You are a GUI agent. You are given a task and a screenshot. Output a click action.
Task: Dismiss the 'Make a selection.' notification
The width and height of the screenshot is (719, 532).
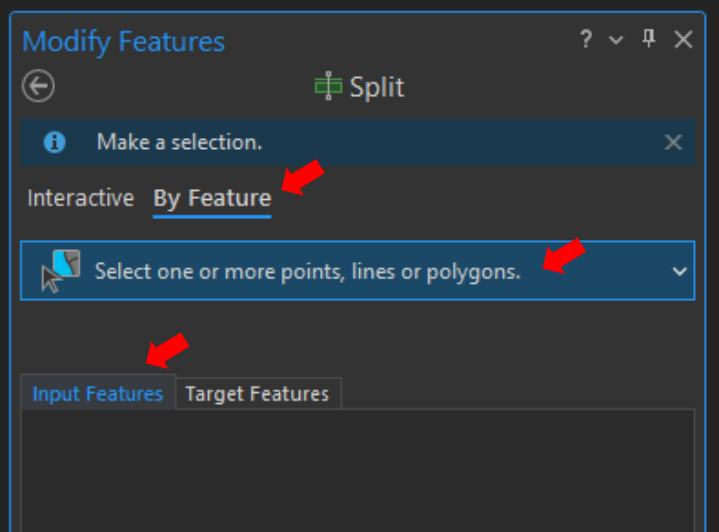tap(673, 142)
